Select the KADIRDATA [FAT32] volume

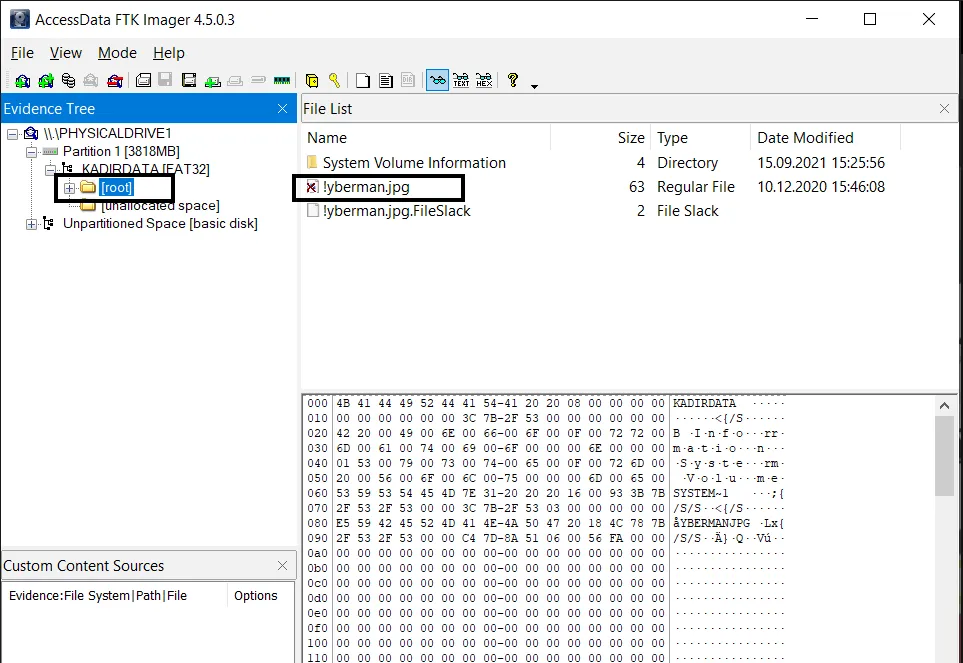point(146,169)
